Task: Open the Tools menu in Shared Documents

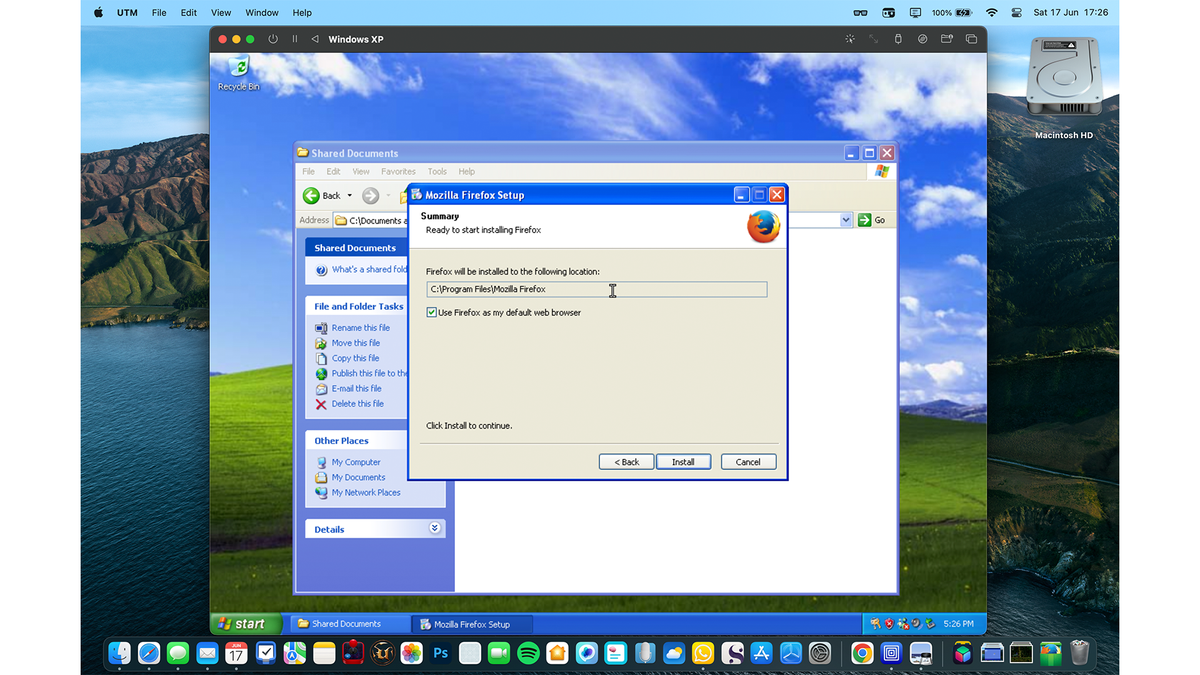Action: click(x=437, y=171)
